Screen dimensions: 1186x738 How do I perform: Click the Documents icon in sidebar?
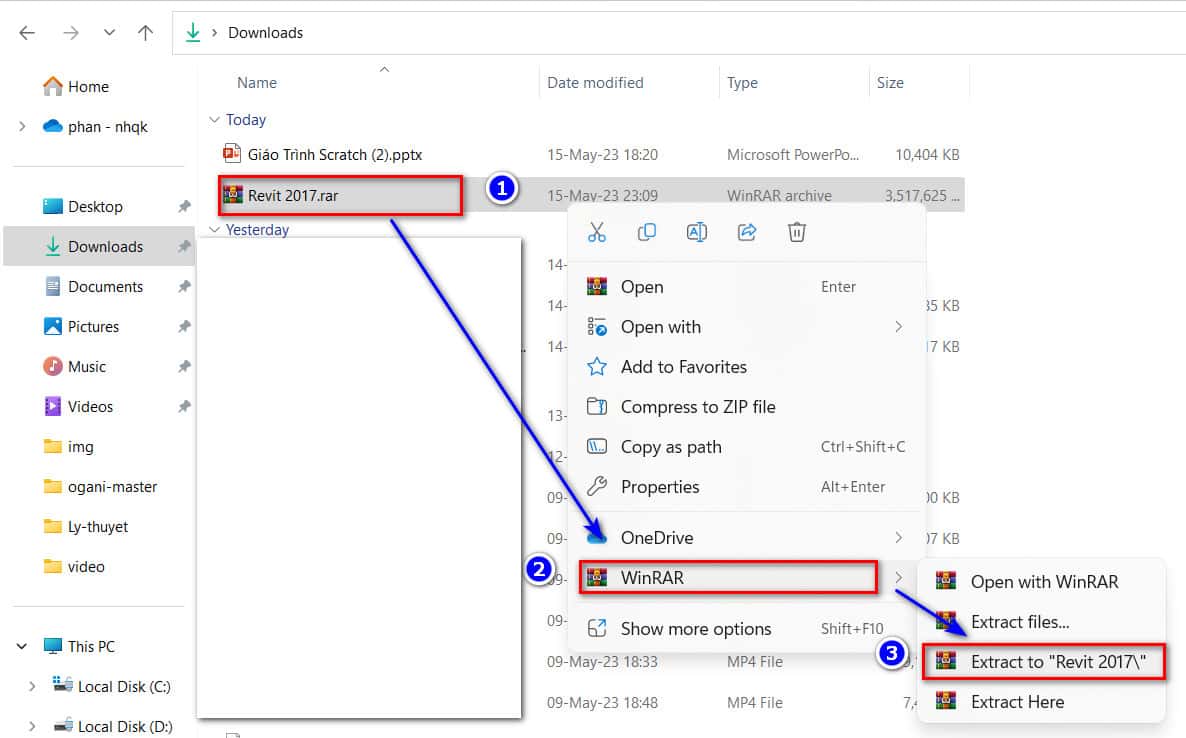(x=53, y=287)
